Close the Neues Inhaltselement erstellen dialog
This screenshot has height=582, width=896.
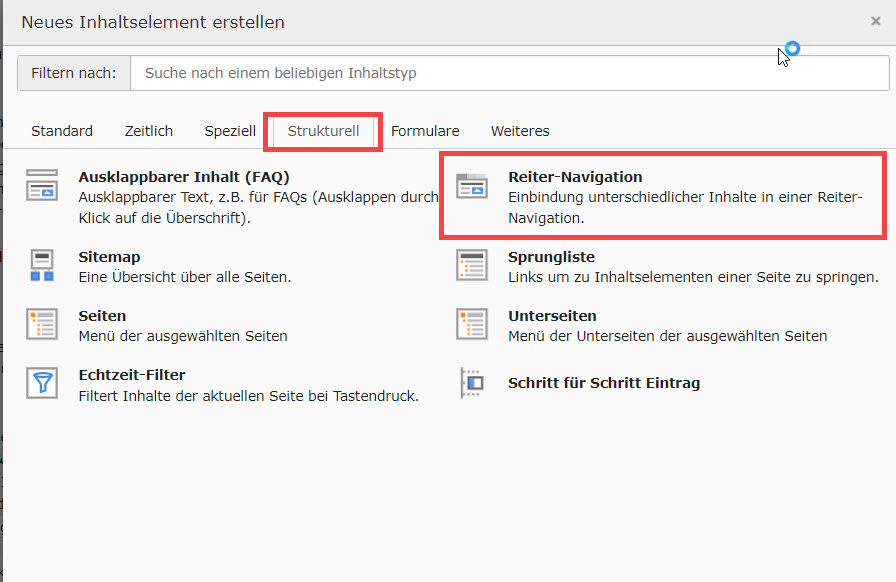[875, 21]
